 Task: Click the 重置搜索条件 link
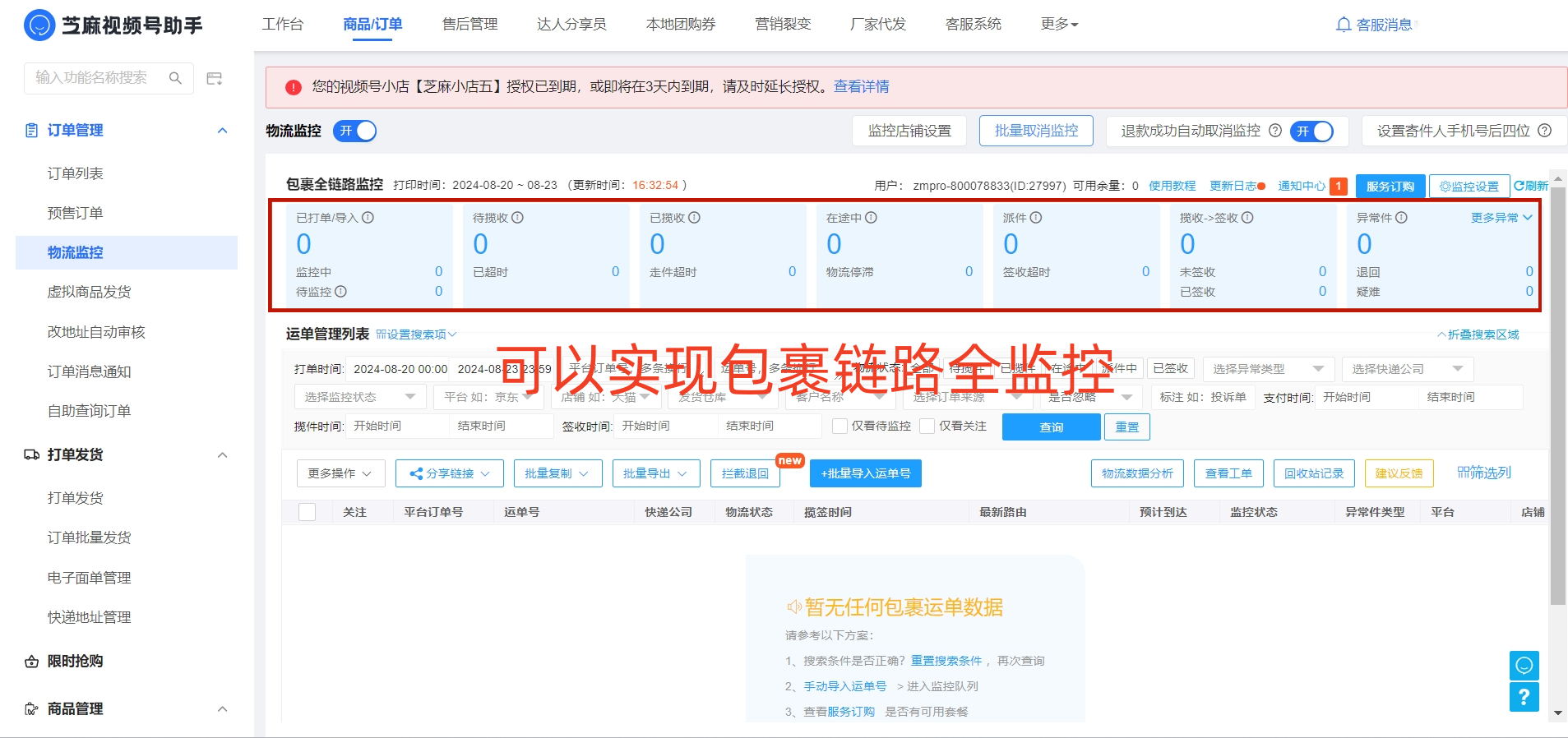(x=946, y=661)
